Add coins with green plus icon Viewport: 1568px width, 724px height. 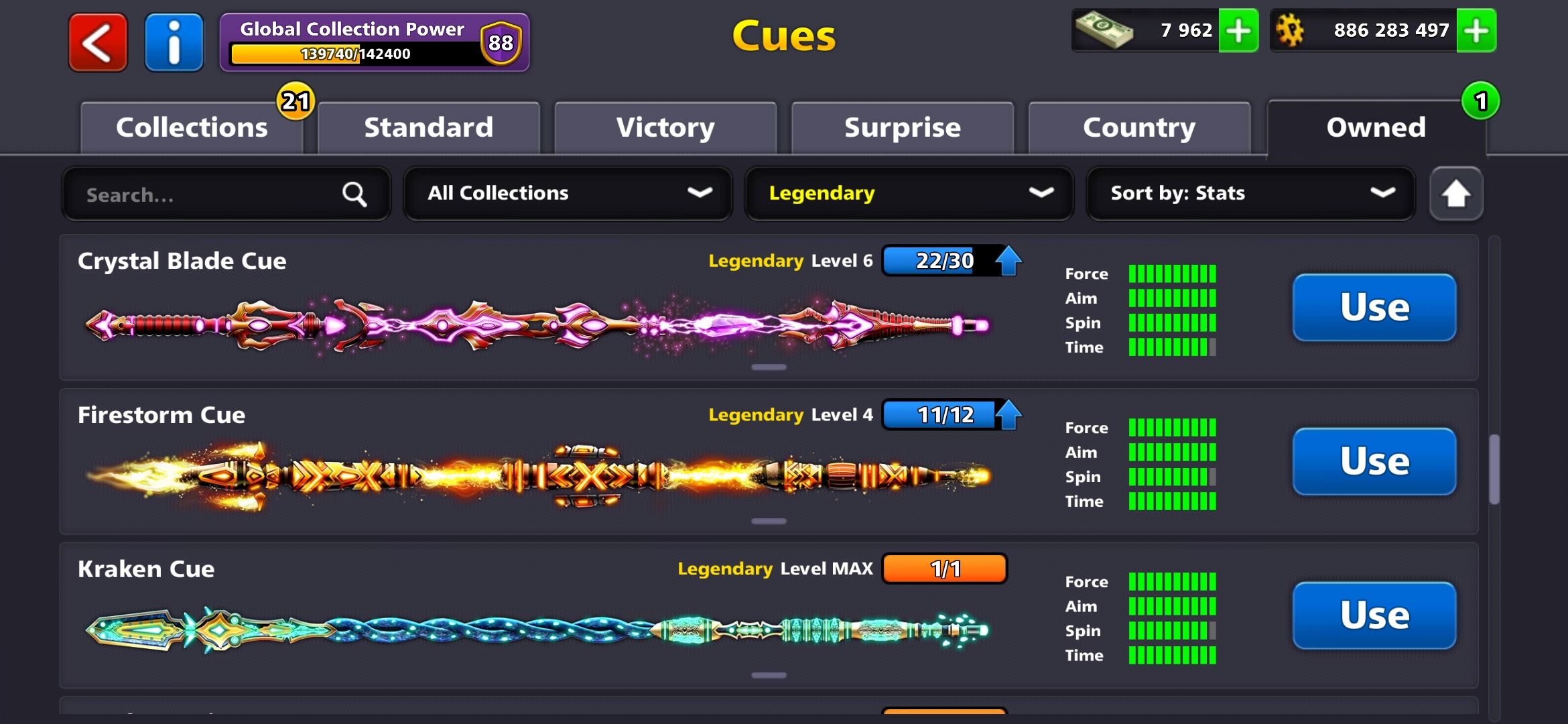1476,31
